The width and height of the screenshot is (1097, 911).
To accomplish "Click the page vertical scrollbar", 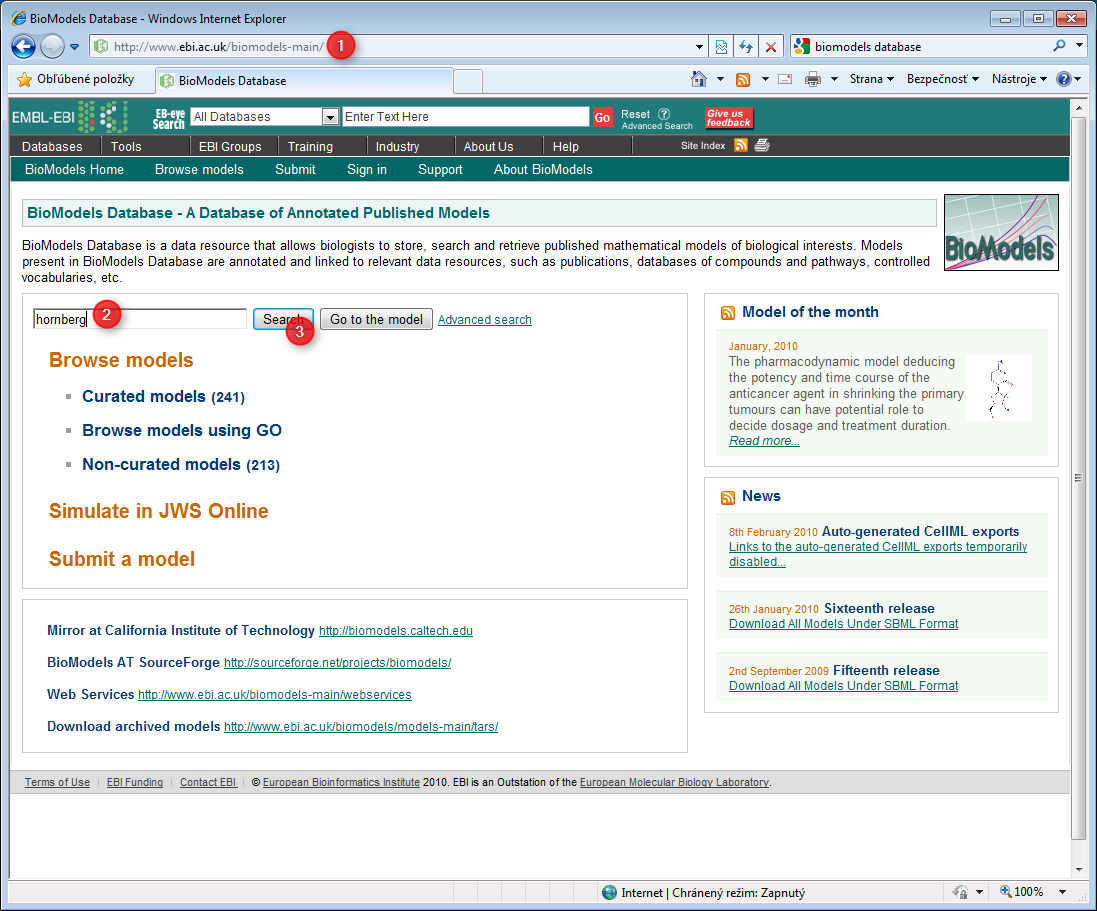I will (1078, 479).
